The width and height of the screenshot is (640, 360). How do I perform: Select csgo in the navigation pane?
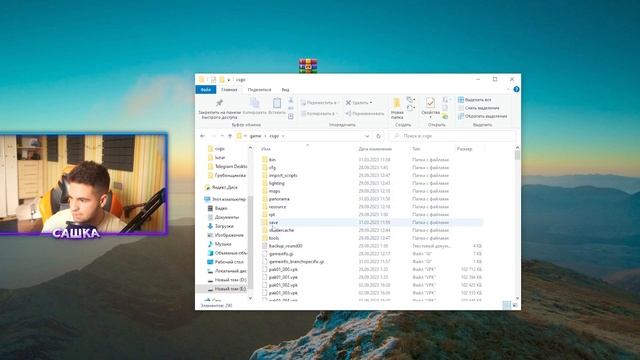click(216, 149)
